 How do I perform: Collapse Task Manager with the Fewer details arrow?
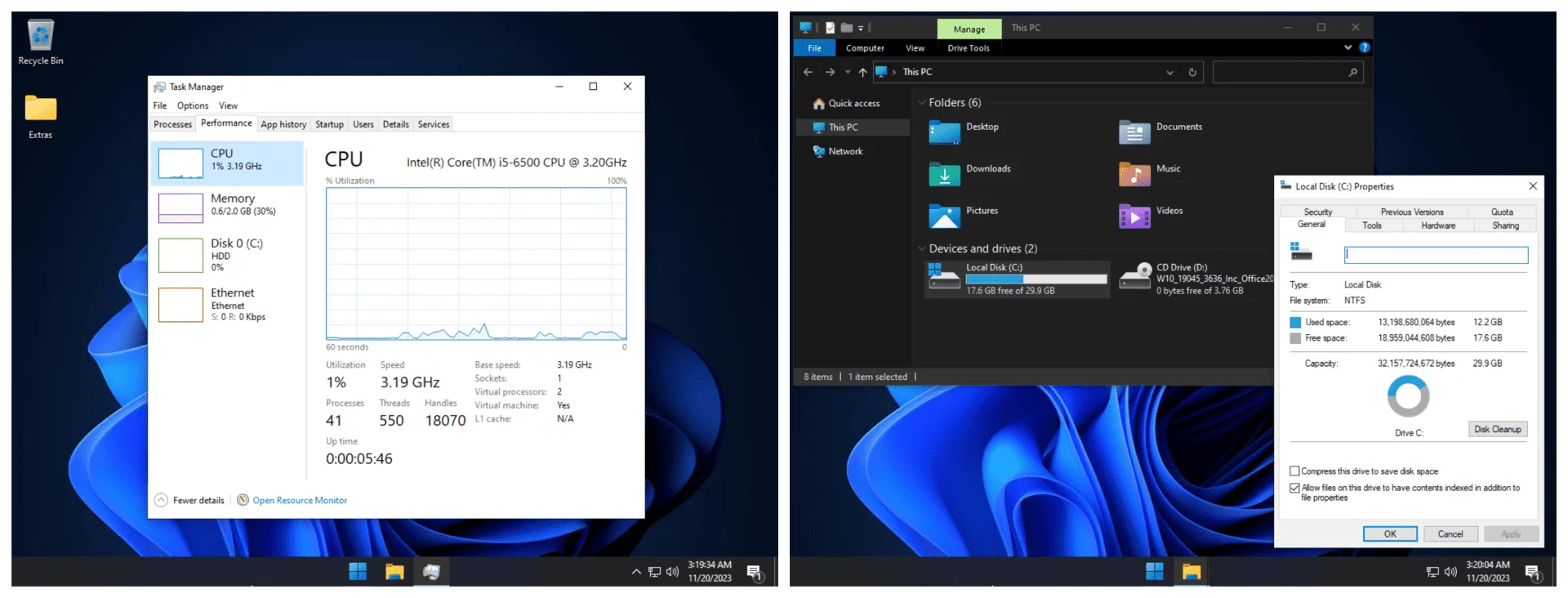(161, 500)
